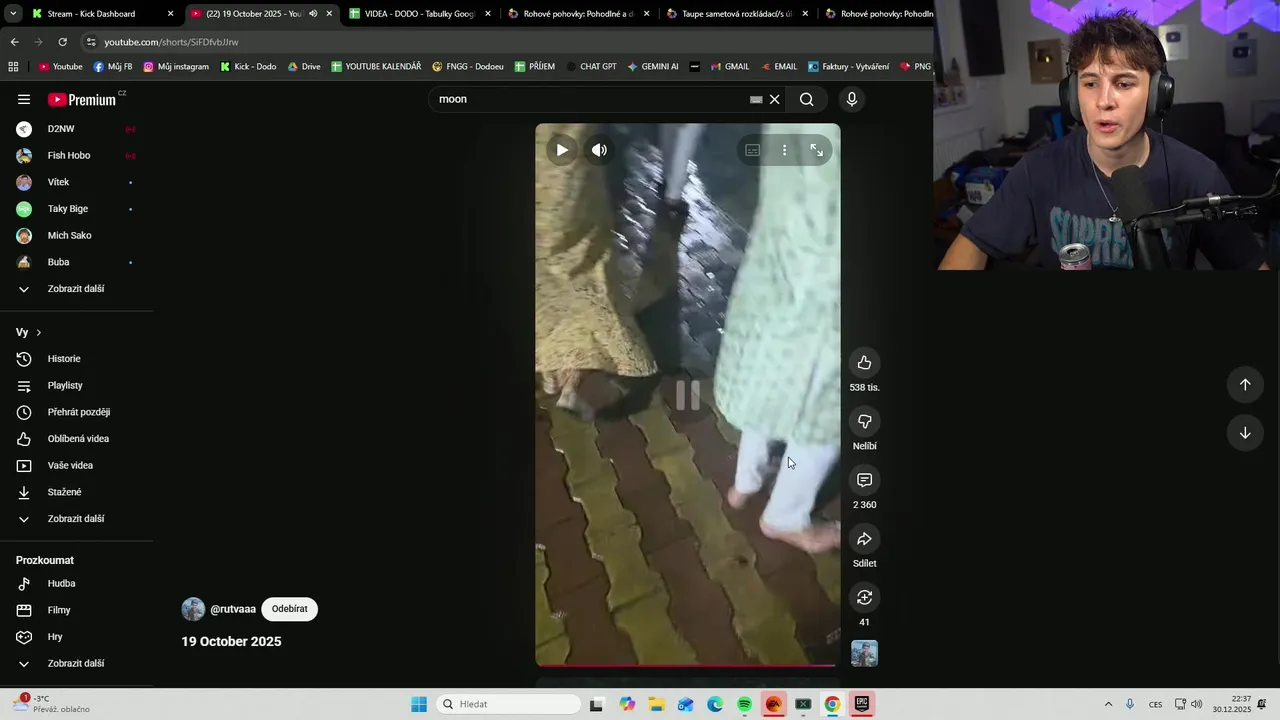Like the Short (538 tis.)
1280x720 pixels.
tap(864, 363)
